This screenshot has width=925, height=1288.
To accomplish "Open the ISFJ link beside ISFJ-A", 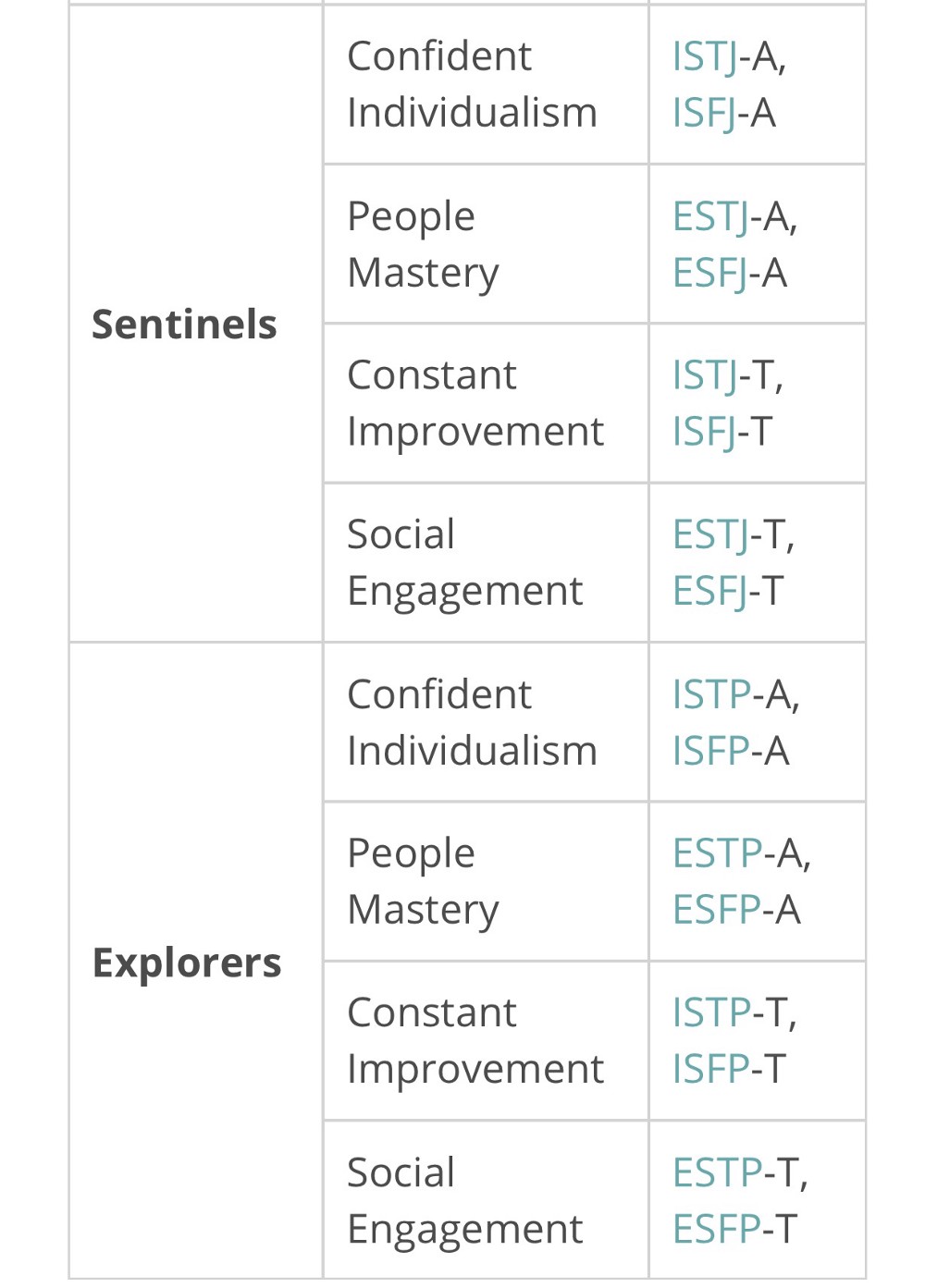I will coord(704,113).
